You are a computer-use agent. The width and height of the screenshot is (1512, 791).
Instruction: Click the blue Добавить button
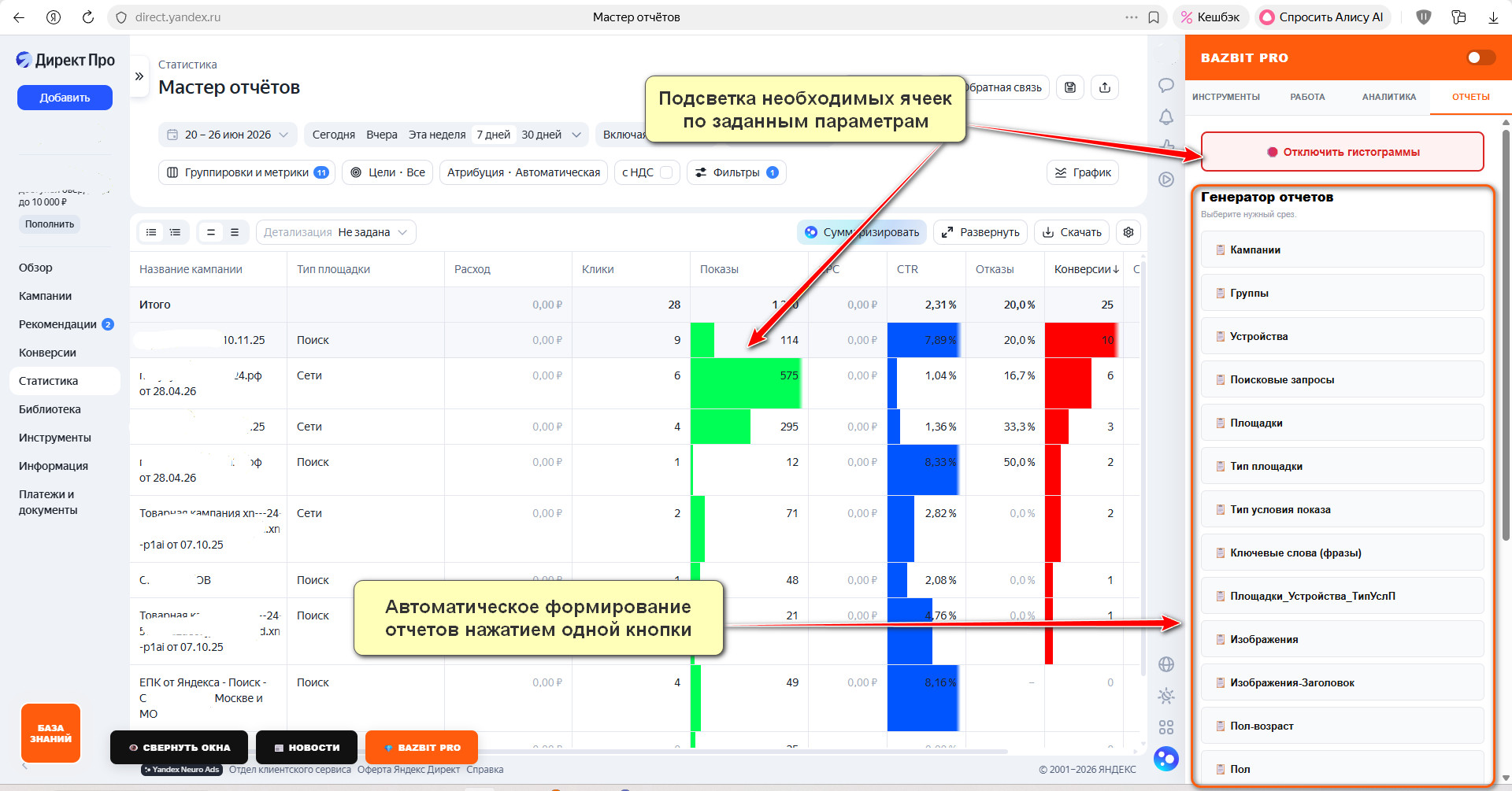tap(65, 98)
